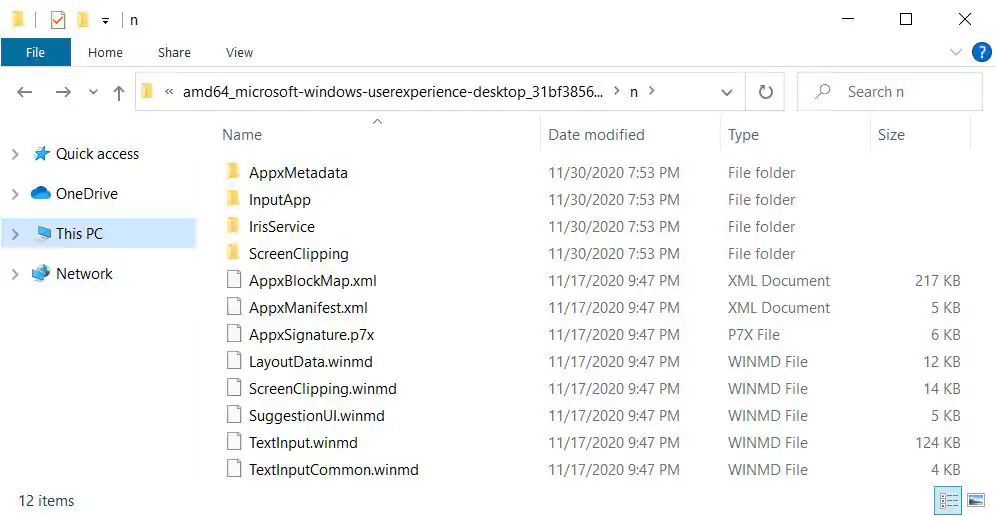Go forward with the Forward arrow
Viewport: 996px width, 516px height.
[63, 92]
